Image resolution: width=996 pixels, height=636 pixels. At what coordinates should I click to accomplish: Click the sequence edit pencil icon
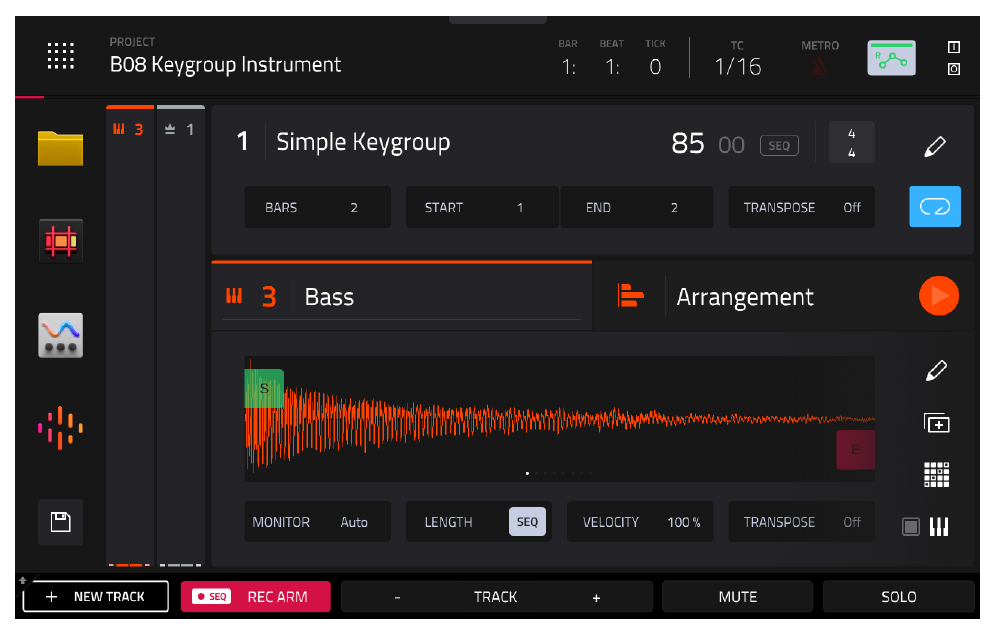[934, 146]
